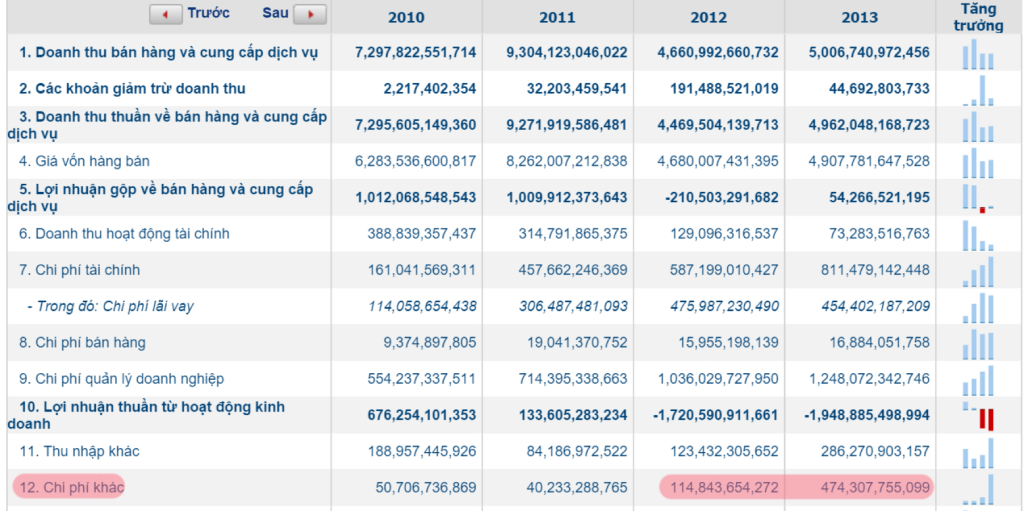Click growth chart for Lợi nhuận gộp row
Viewport: 1024px width, 511px height.
978,197
